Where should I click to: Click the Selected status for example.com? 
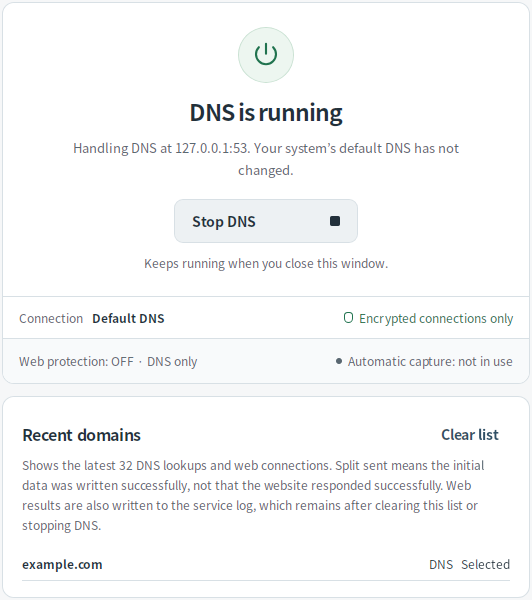485,564
